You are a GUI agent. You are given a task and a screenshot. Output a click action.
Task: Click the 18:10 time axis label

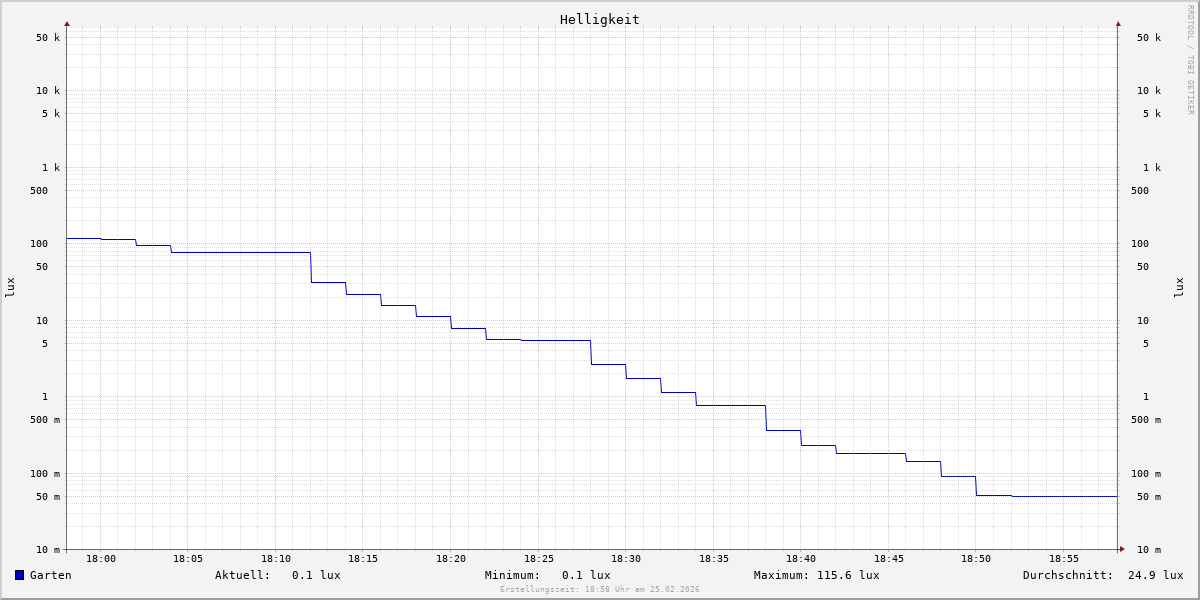(276, 559)
